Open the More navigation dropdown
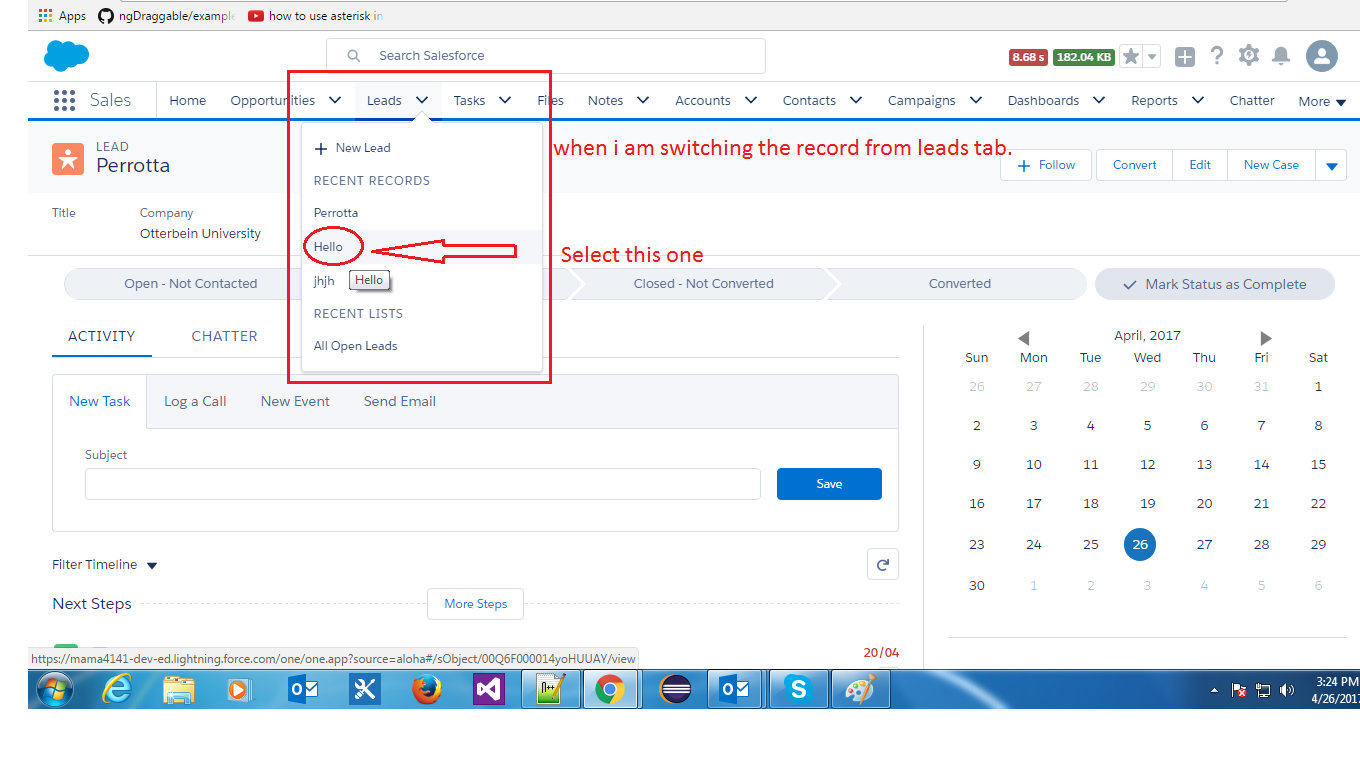 coord(1322,101)
